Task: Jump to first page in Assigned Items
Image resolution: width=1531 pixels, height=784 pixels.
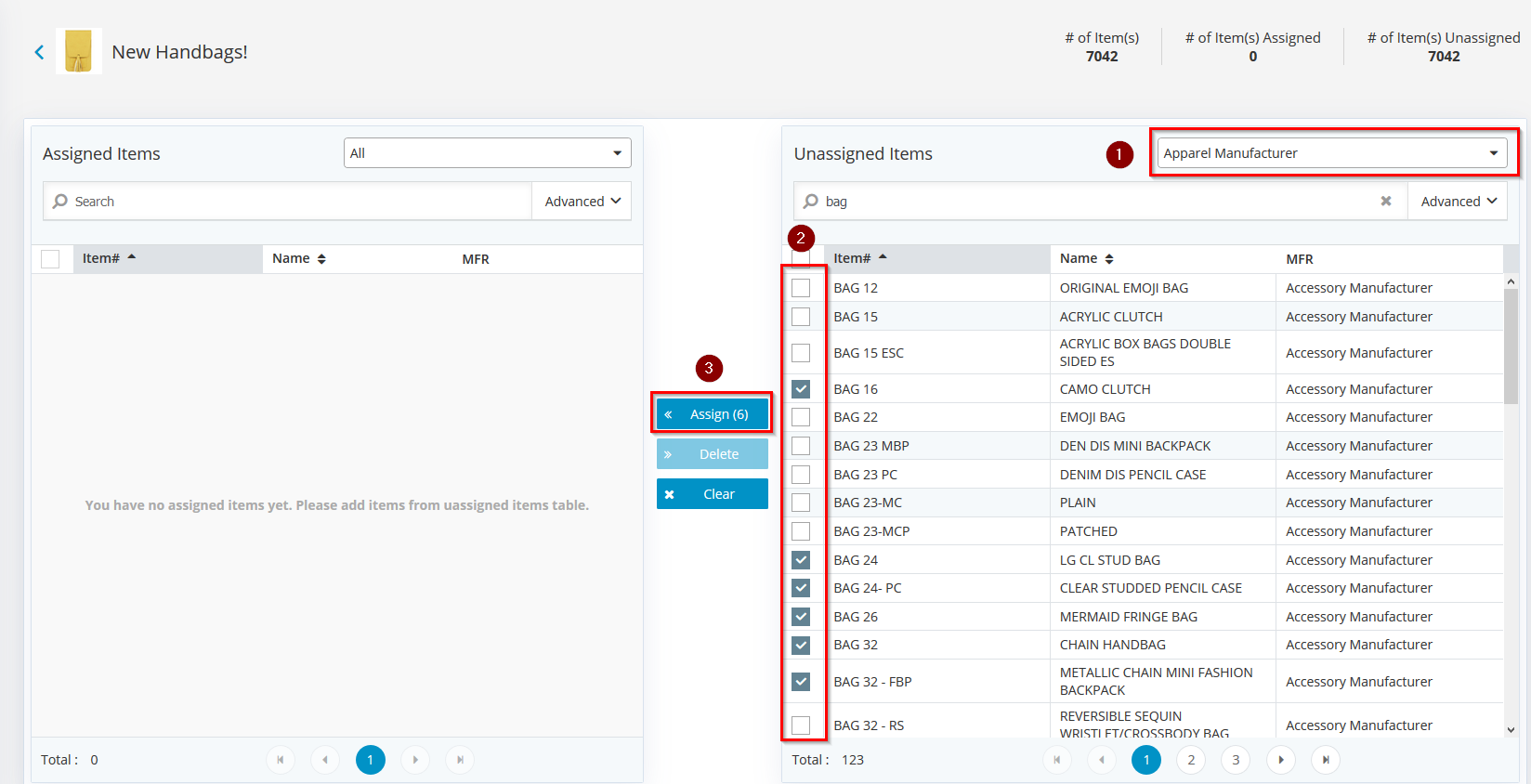Action: pos(281,760)
